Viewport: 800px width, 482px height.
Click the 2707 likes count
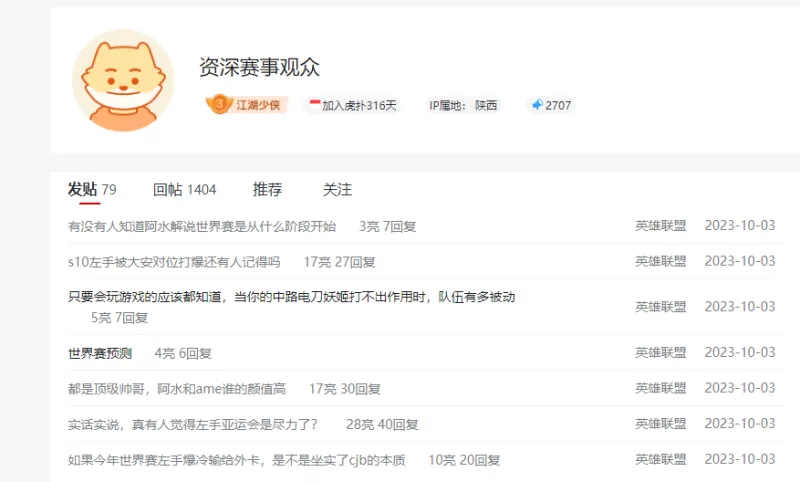tap(558, 105)
